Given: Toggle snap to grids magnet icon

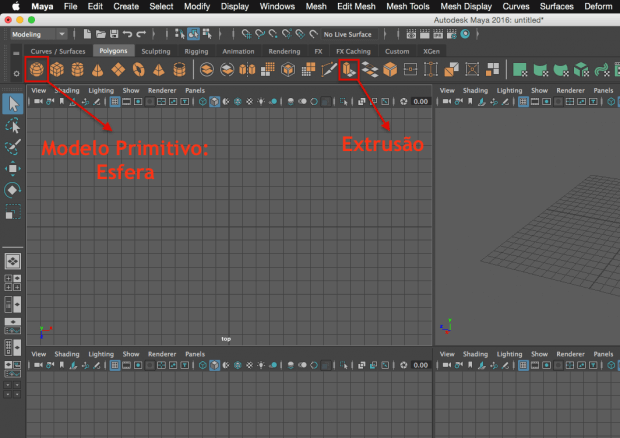Looking at the screenshot, I should click(246, 34).
